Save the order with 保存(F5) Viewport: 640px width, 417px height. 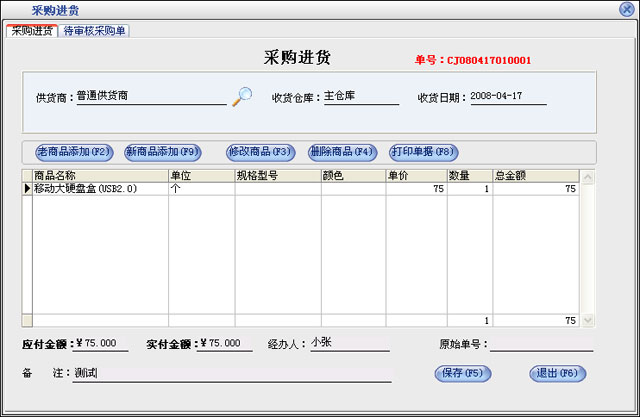pyautogui.click(x=461, y=373)
